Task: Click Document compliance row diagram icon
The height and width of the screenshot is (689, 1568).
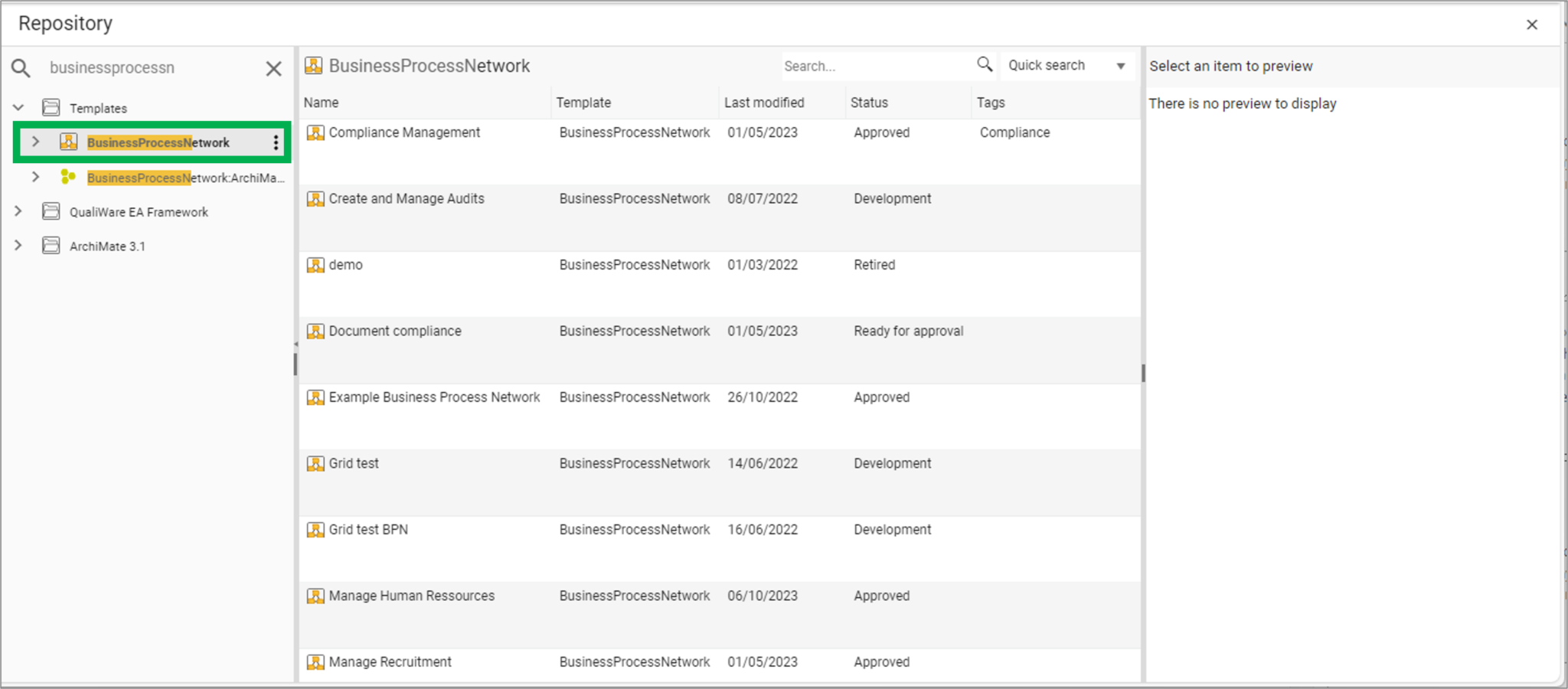Action: click(x=315, y=331)
